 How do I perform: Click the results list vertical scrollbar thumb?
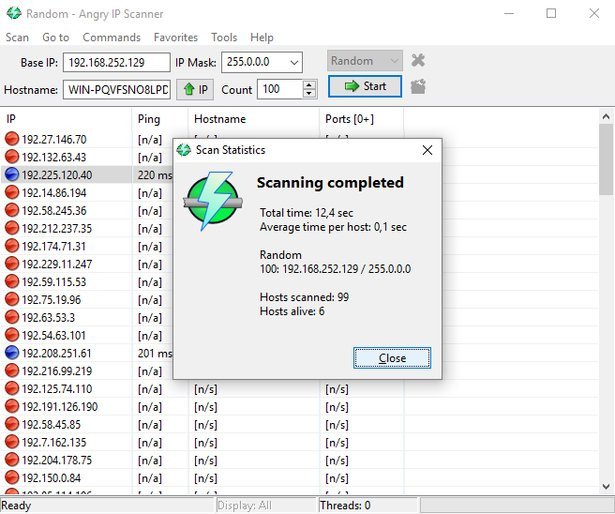[x=606, y=159]
